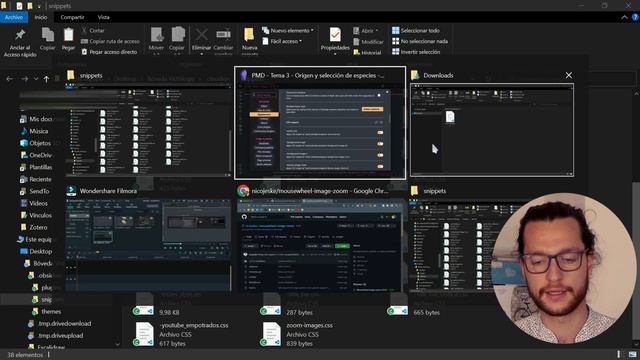The image size is (640, 360).
Task: Select Zotero in navigation pane
Action: click(34, 227)
